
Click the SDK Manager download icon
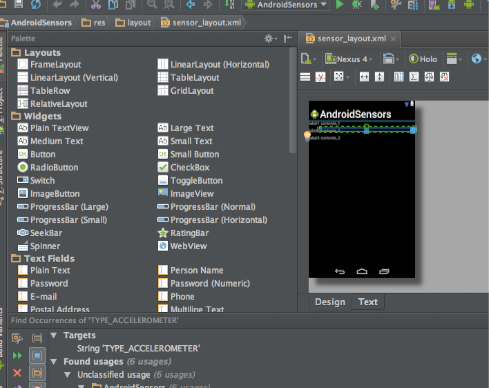click(452, 5)
